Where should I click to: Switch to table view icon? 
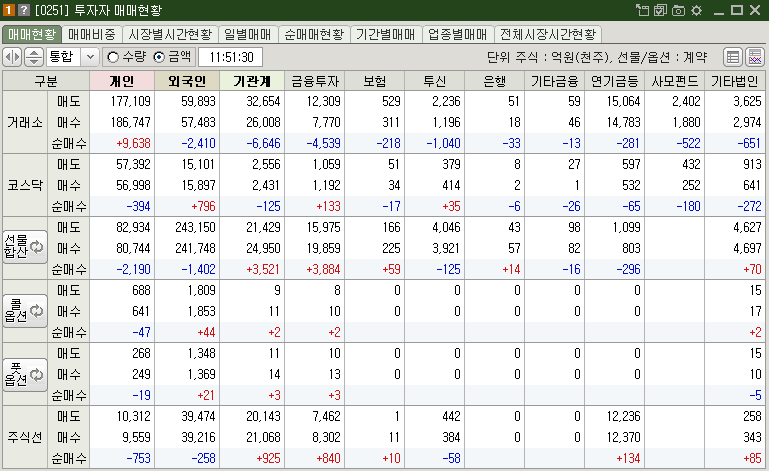pos(733,57)
